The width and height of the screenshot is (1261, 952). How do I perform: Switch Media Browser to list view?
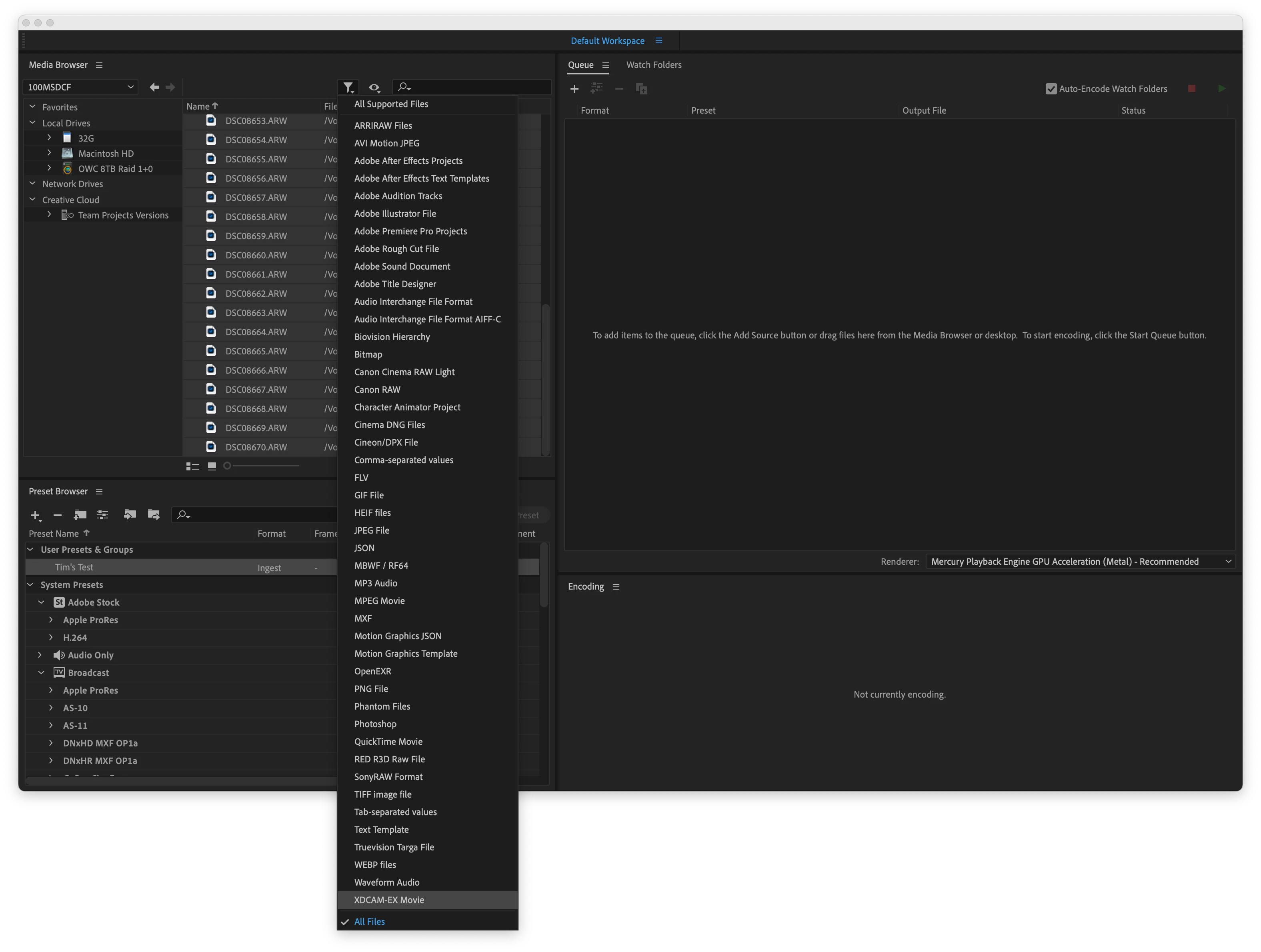tap(193, 466)
